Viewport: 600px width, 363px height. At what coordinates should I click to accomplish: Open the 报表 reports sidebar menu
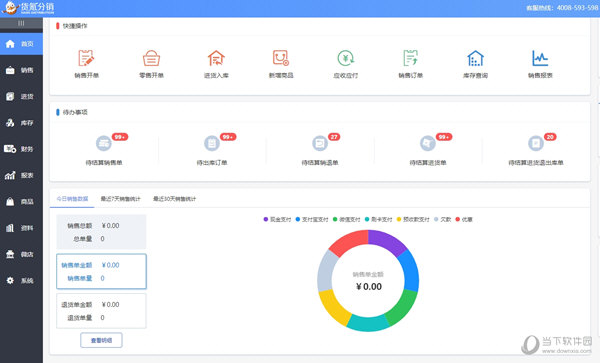[21, 175]
